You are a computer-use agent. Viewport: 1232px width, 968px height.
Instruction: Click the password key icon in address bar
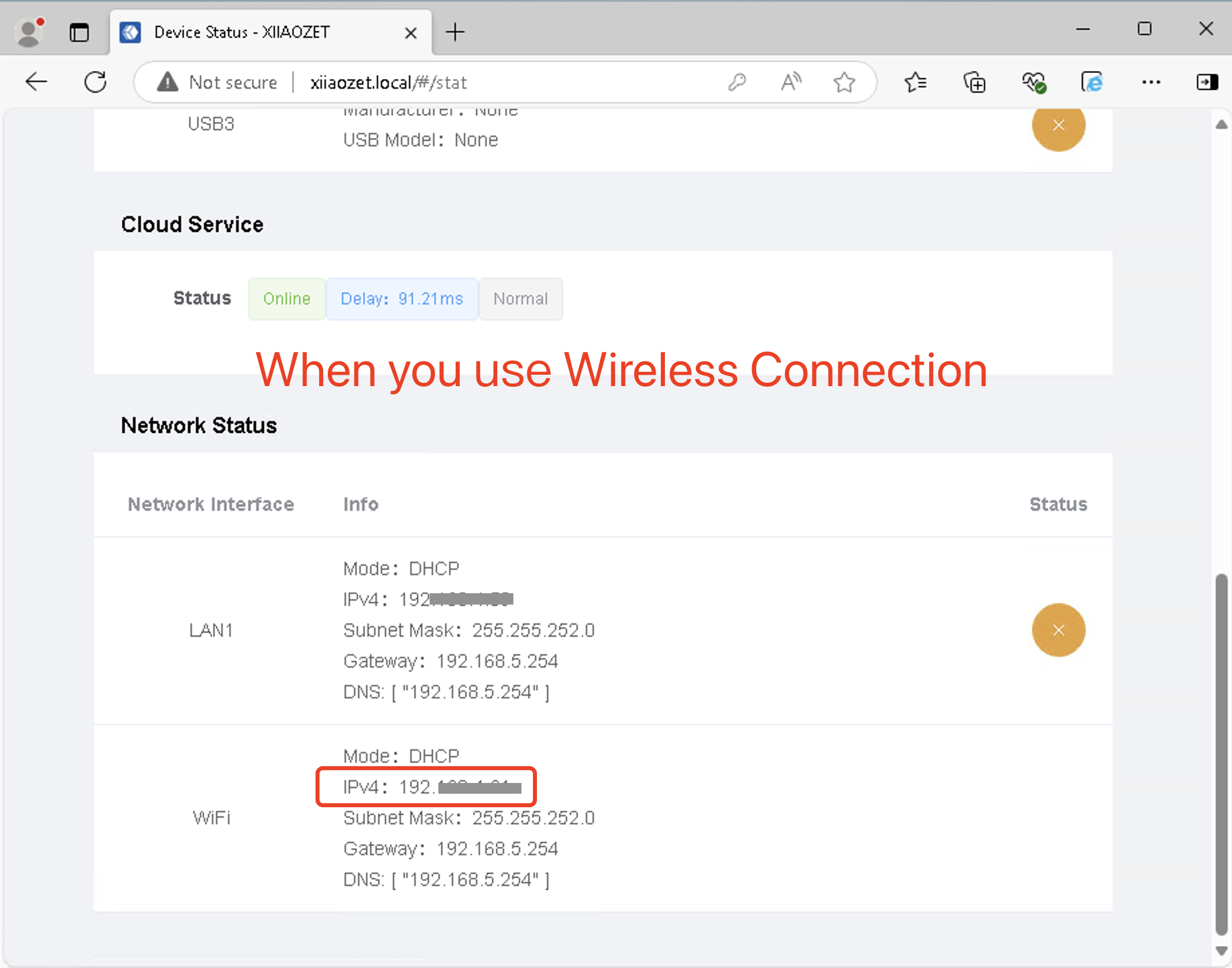[736, 82]
